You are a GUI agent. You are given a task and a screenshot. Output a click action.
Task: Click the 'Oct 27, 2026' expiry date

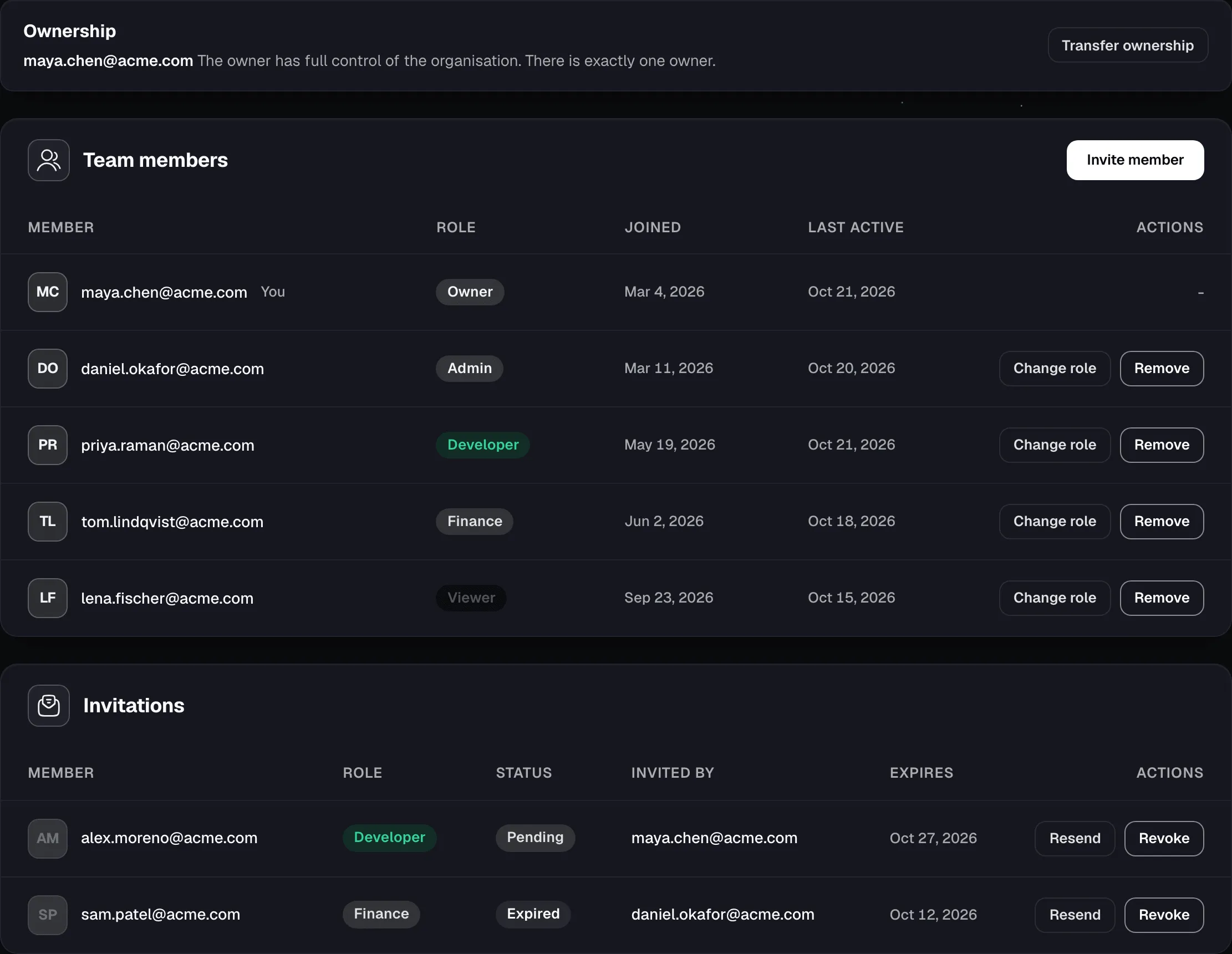tap(933, 838)
